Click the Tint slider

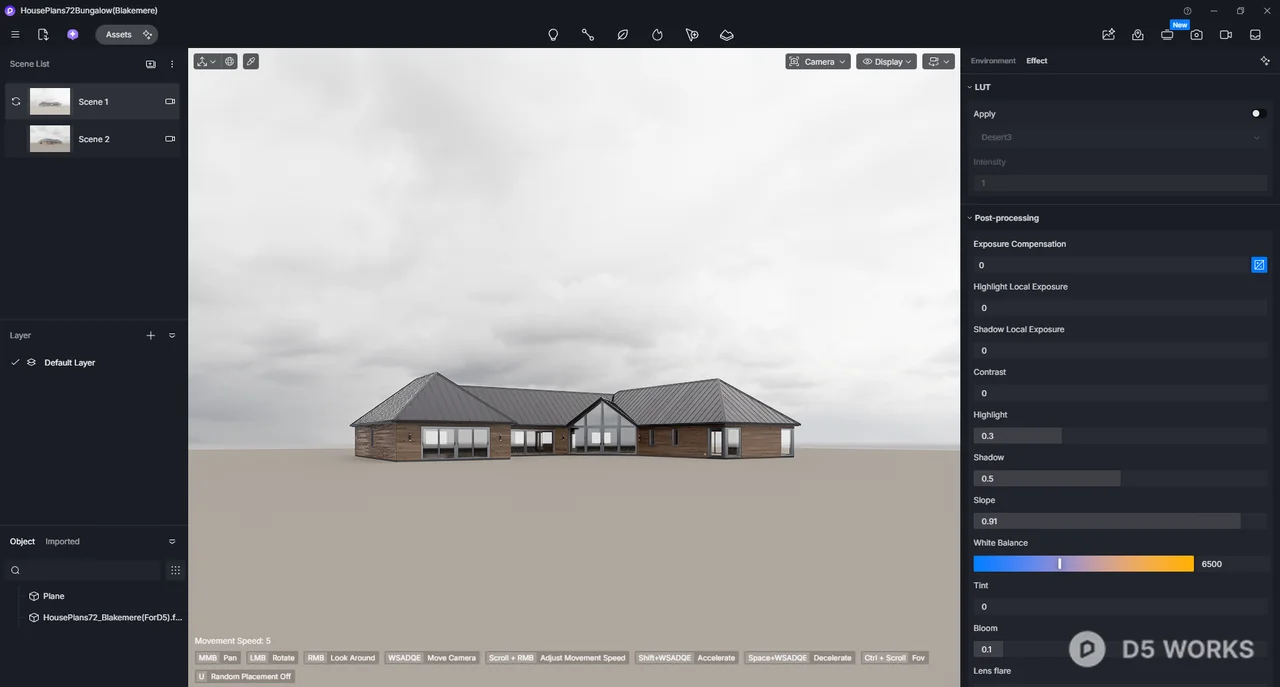pyautogui.click(x=1120, y=606)
